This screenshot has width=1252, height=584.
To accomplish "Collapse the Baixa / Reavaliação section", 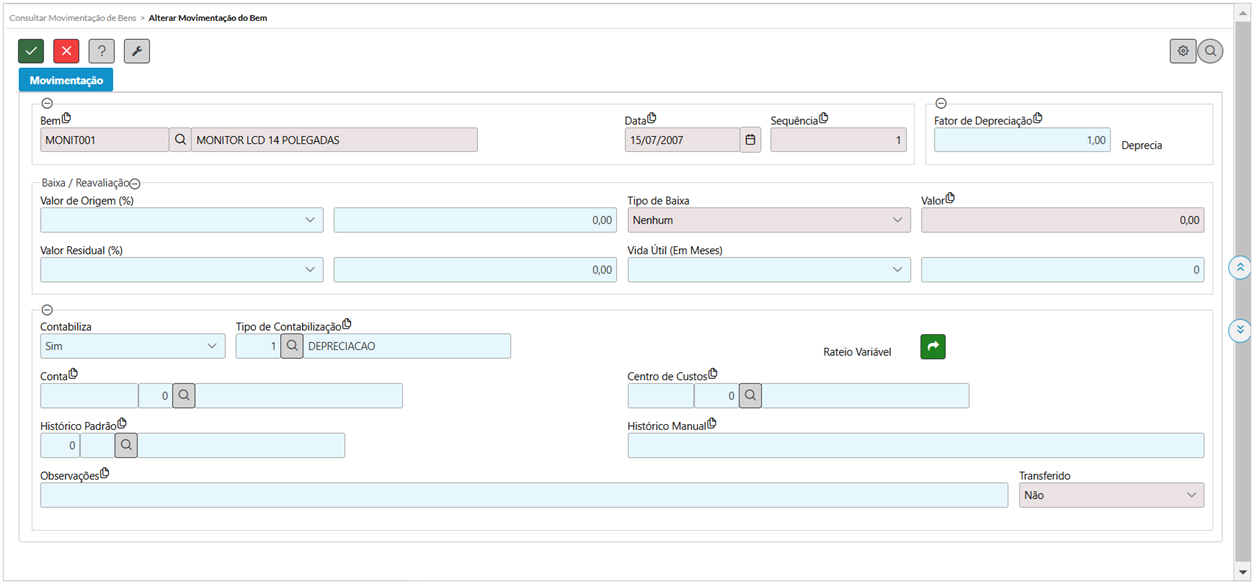I will tap(136, 184).
